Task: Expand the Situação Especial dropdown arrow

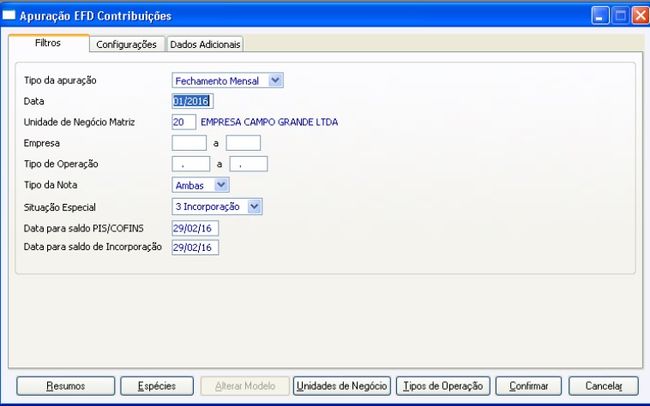Action: pyautogui.click(x=255, y=206)
